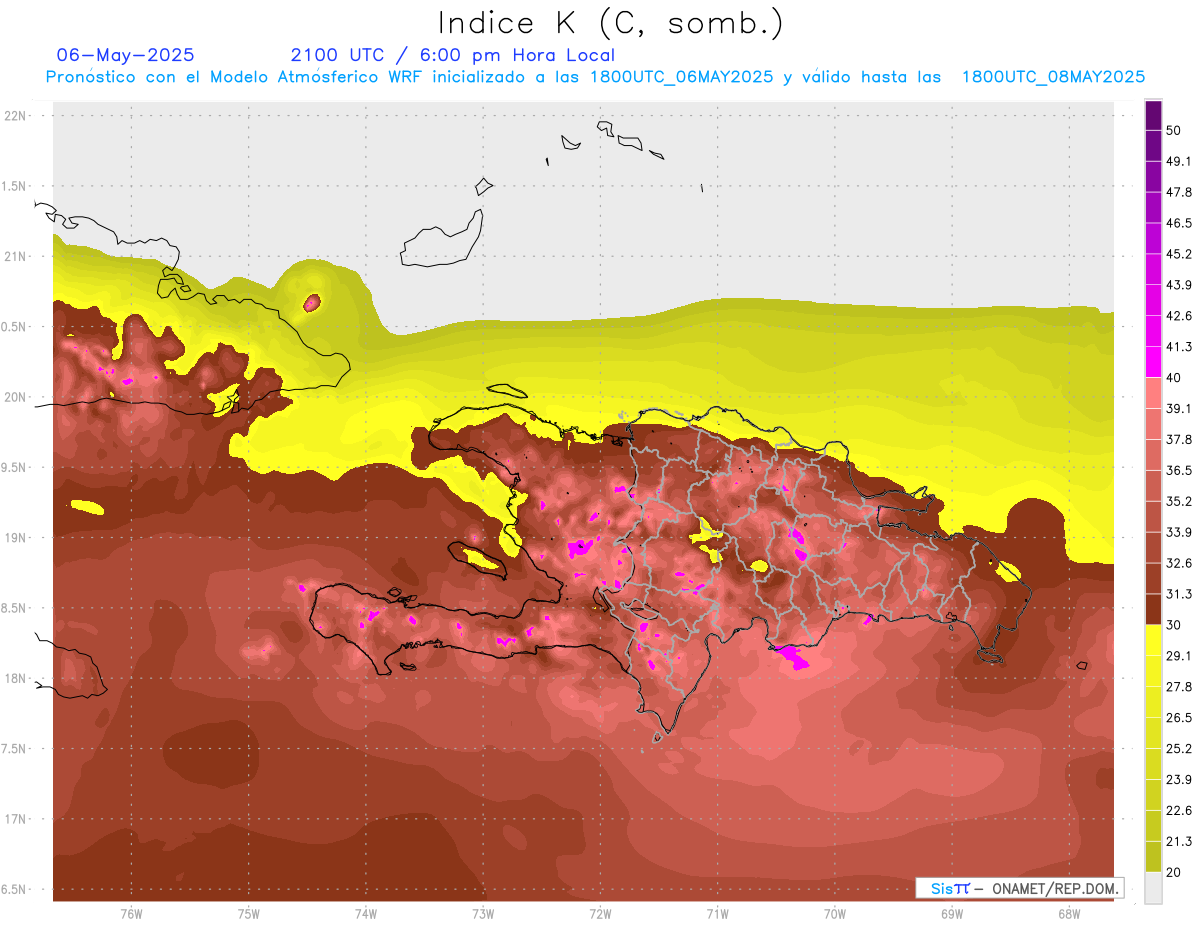
Task: Click the colorbar value "45.2"
Action: point(1178,254)
